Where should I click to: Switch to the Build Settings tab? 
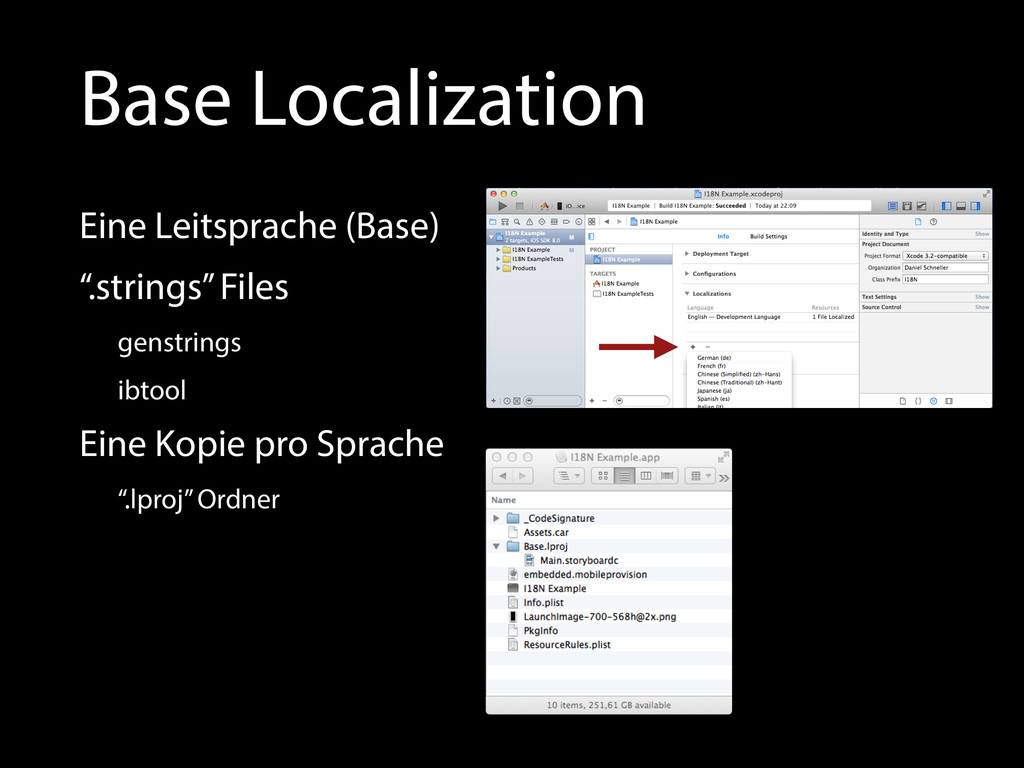769,236
